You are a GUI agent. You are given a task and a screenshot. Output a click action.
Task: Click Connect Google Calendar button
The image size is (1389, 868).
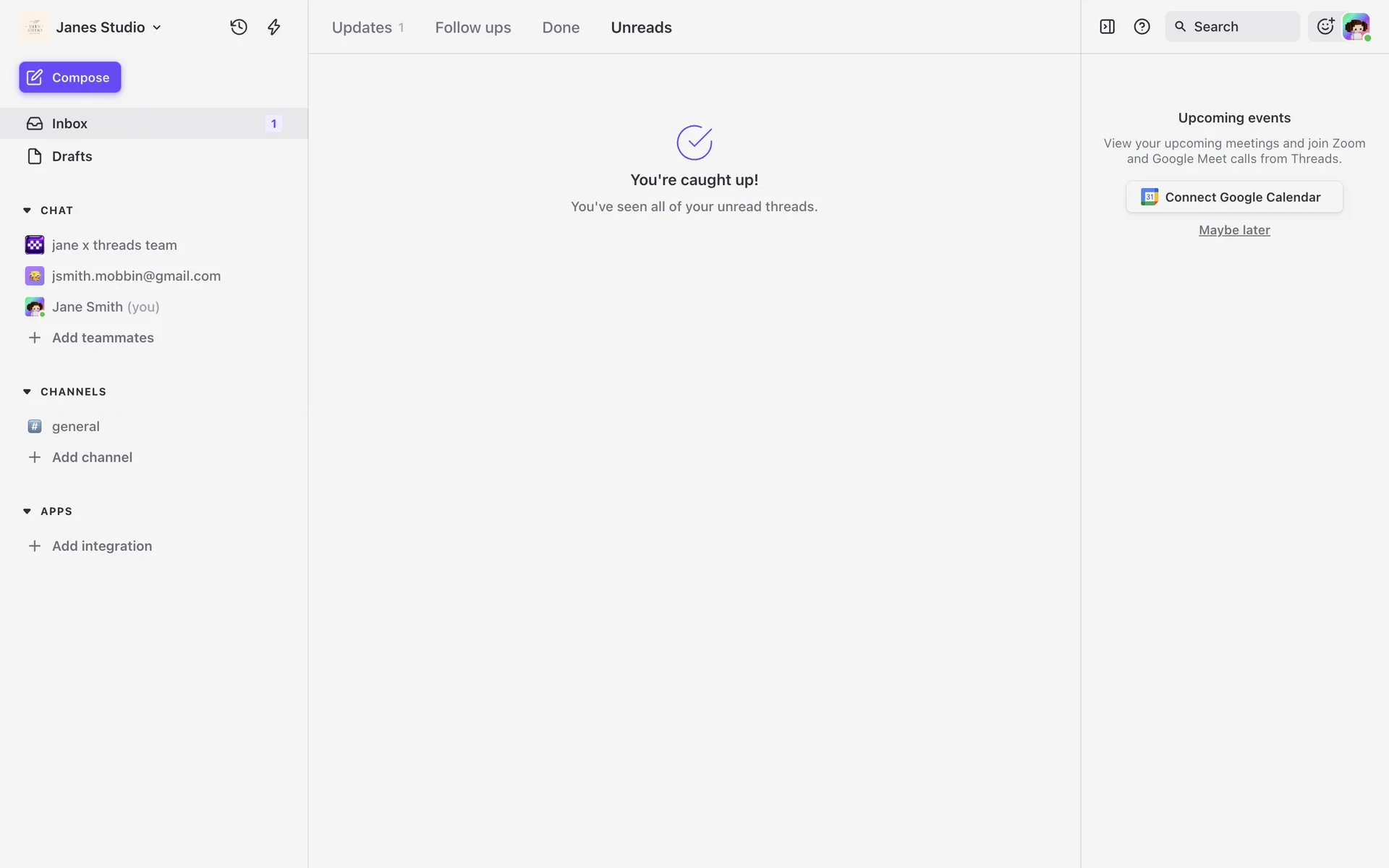coord(1234,197)
